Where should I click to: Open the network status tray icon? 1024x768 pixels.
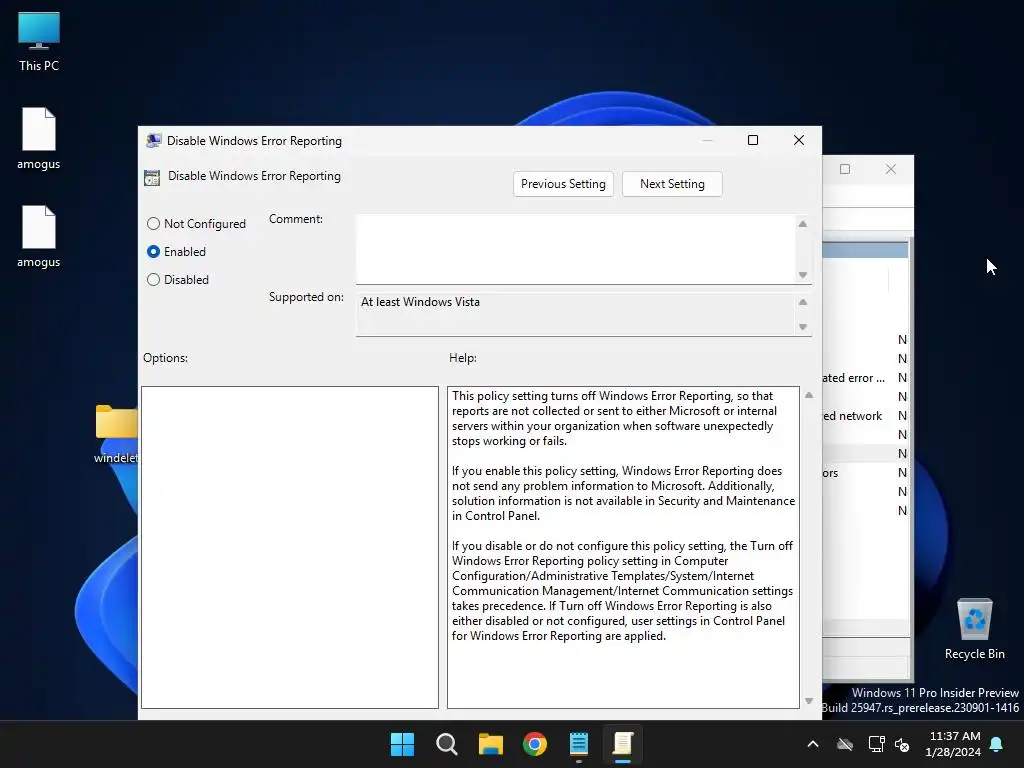pos(876,744)
